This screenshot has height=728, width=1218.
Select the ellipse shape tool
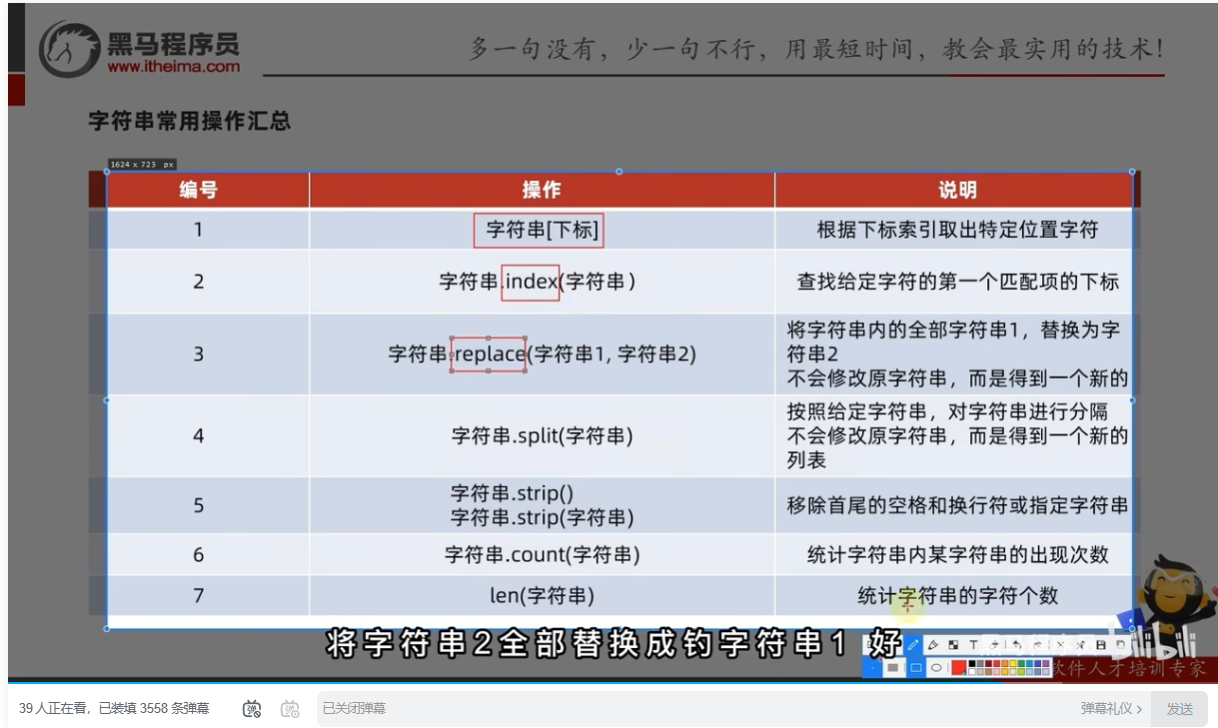(936, 667)
